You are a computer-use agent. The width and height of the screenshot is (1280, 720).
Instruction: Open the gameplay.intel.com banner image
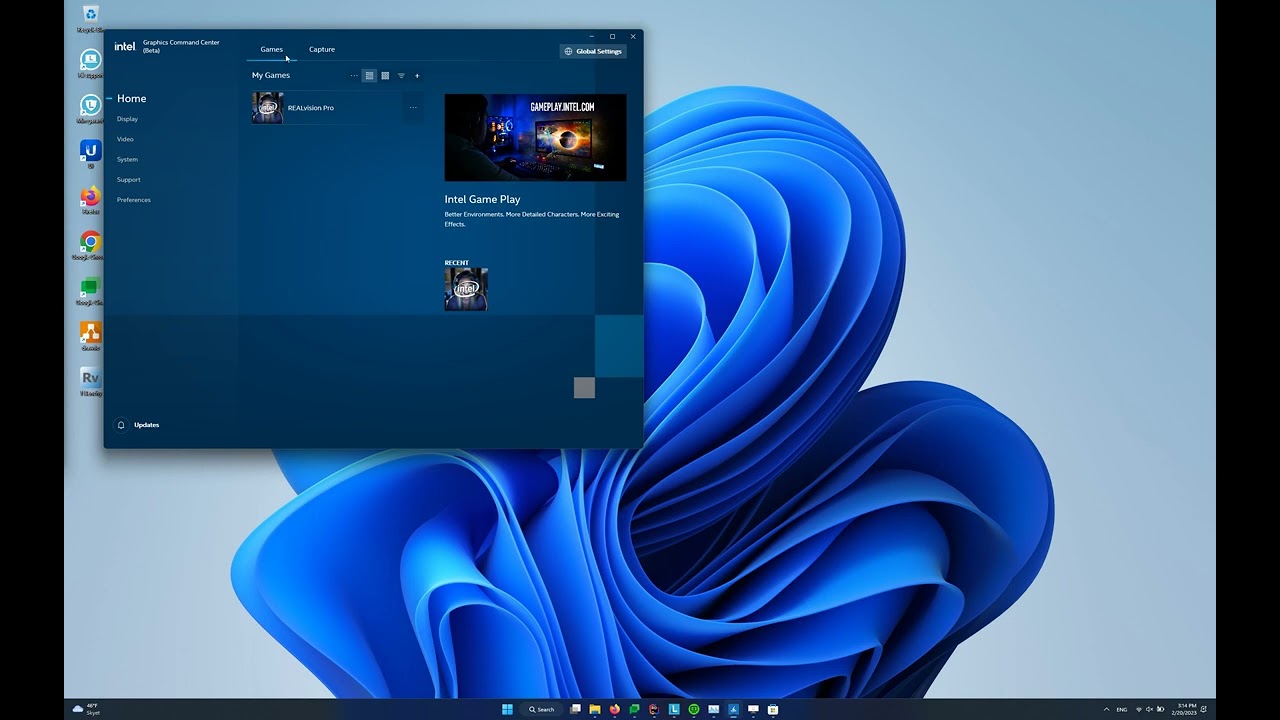535,138
